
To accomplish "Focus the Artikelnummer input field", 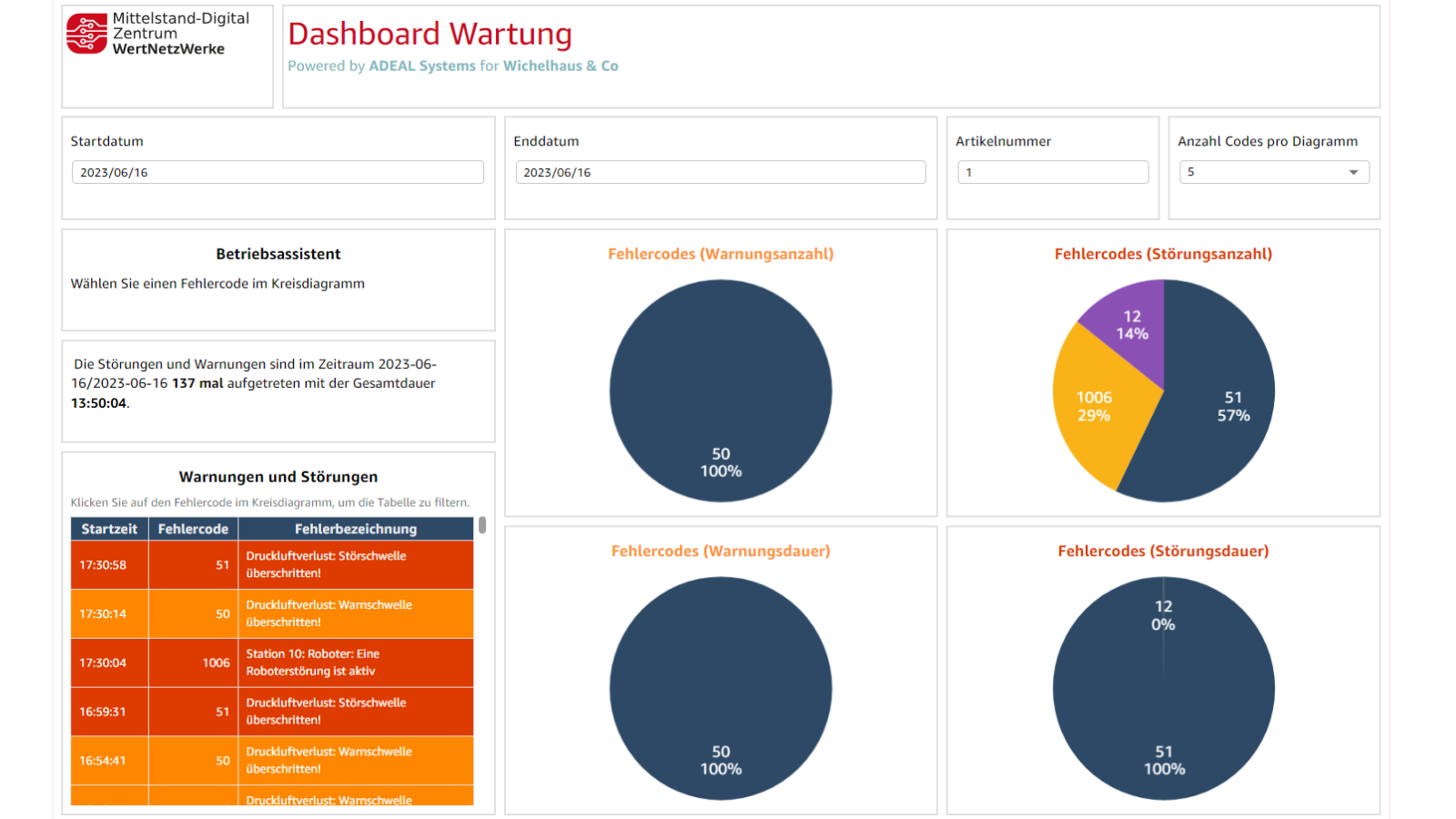I will pos(1053,172).
